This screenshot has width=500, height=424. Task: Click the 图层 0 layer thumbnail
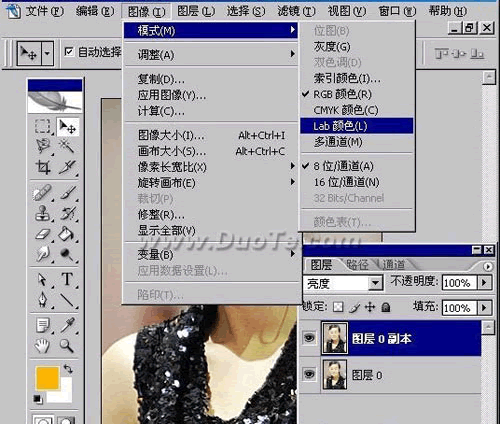pyautogui.click(x=335, y=375)
